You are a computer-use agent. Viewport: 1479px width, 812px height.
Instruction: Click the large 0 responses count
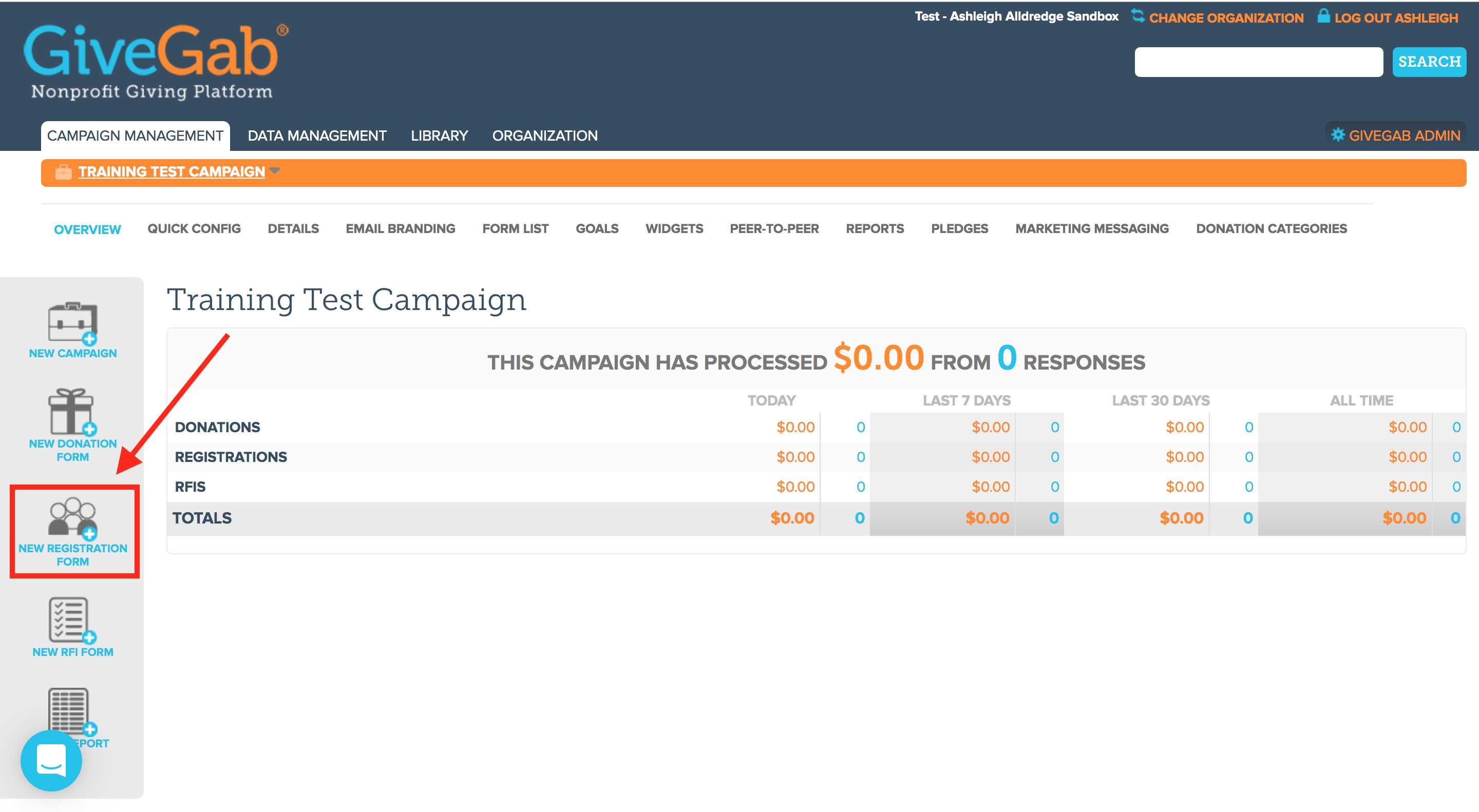point(1007,358)
